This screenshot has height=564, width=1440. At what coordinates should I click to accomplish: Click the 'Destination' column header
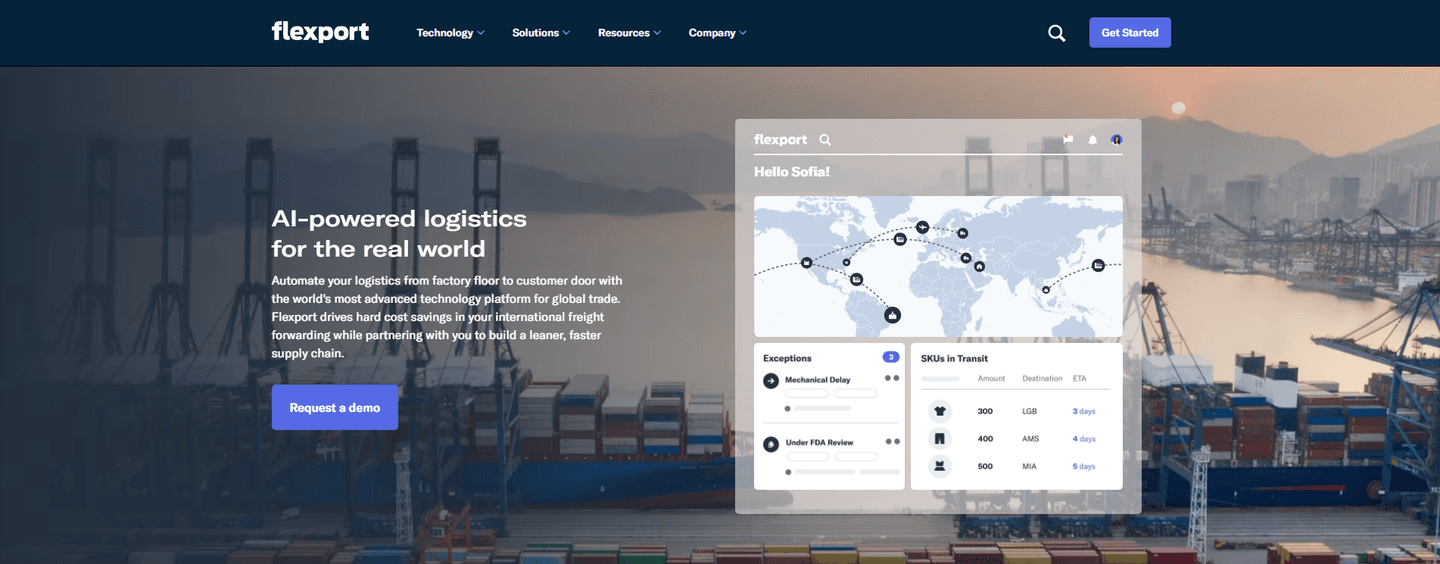[1042, 379]
